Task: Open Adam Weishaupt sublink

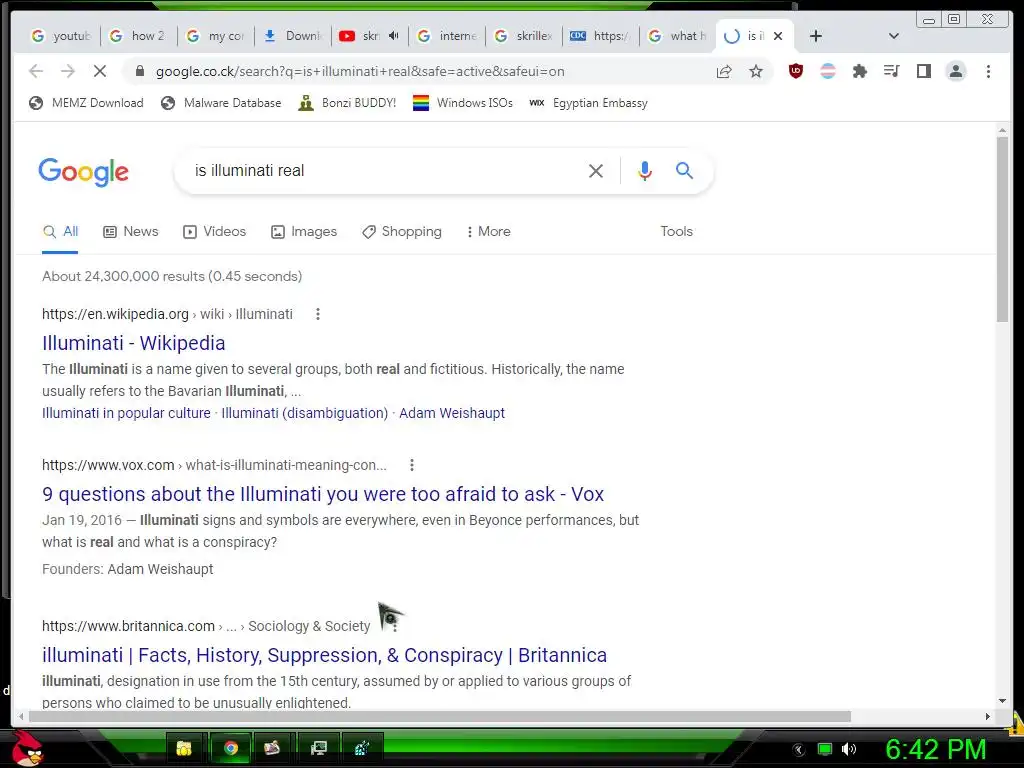Action: click(452, 413)
